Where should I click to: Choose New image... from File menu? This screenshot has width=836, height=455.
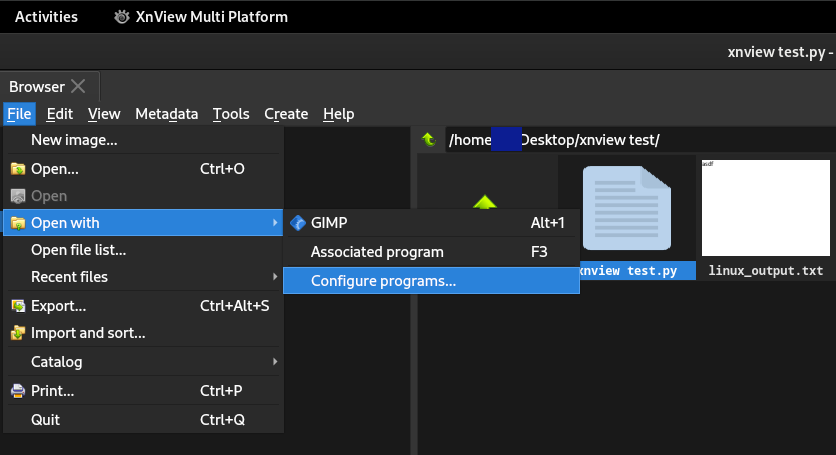click(143, 140)
